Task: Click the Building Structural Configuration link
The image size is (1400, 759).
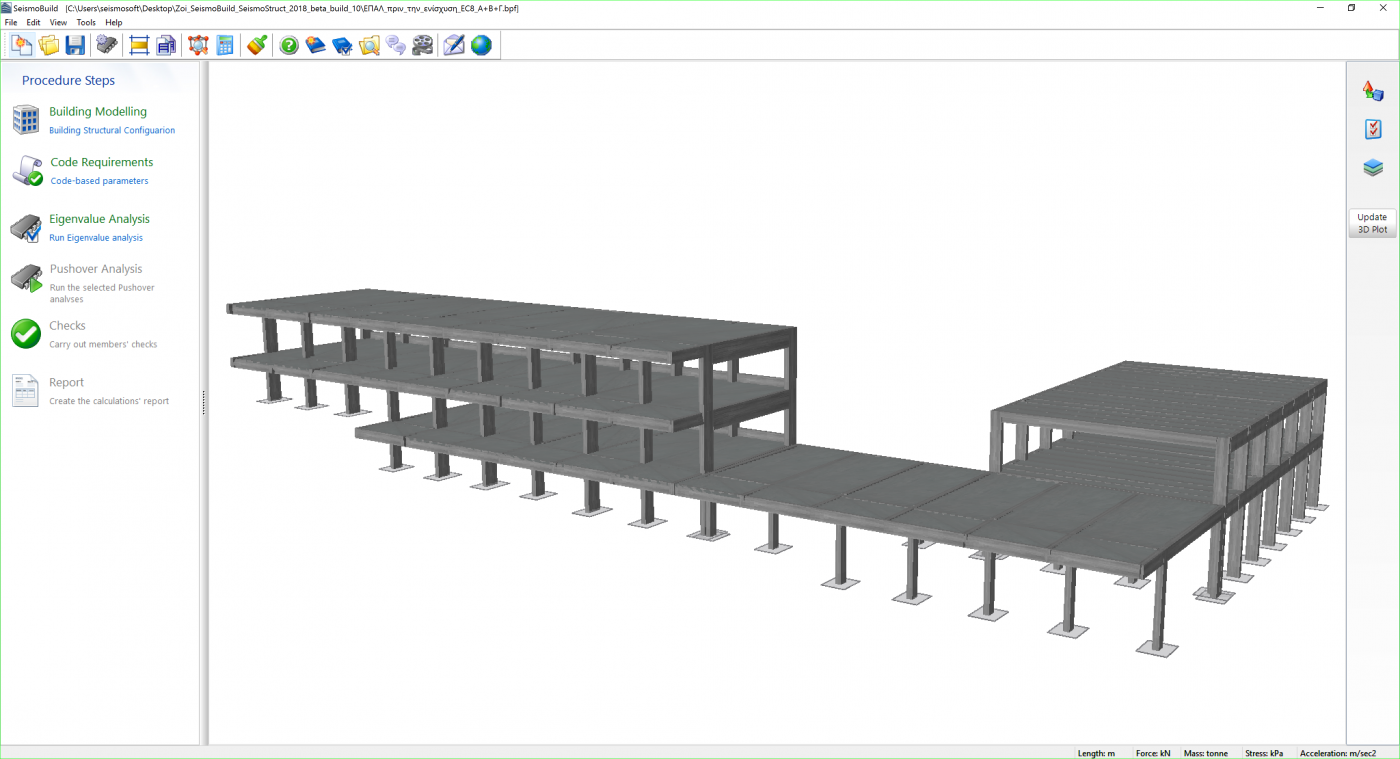Action: click(112, 130)
